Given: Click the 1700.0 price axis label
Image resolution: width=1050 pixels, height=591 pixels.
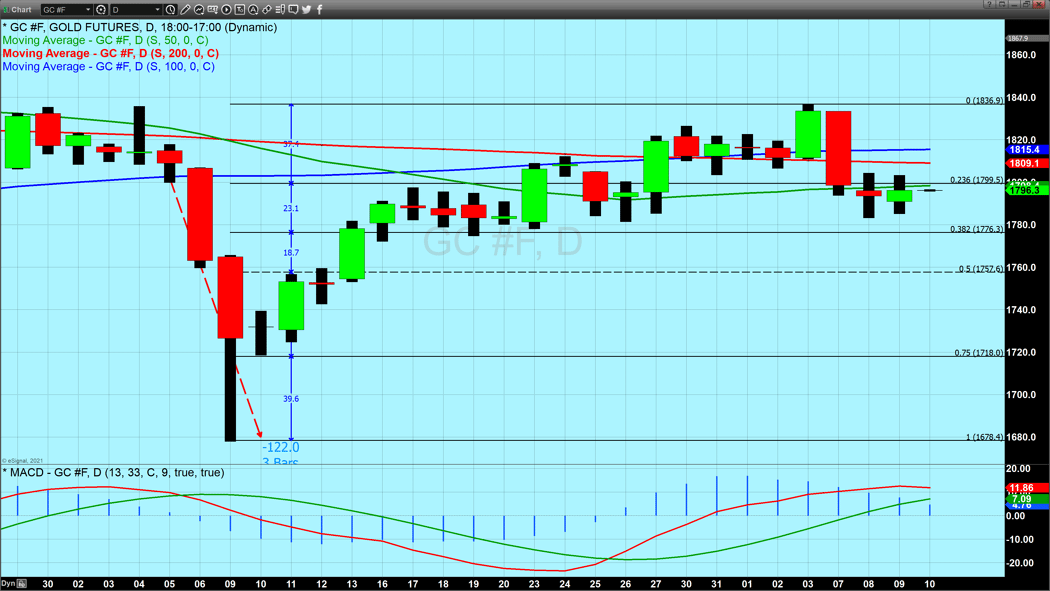Looking at the screenshot, I should [x=1021, y=395].
